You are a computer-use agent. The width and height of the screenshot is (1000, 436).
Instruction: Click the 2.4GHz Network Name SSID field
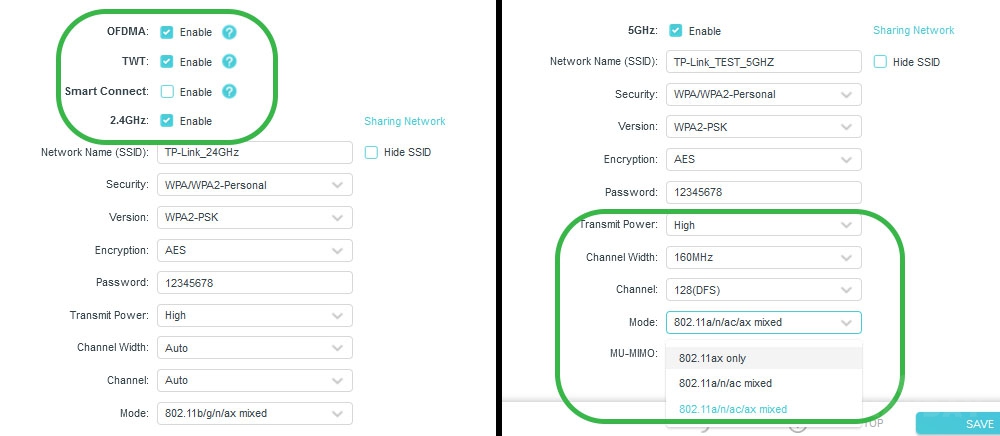[254, 152]
